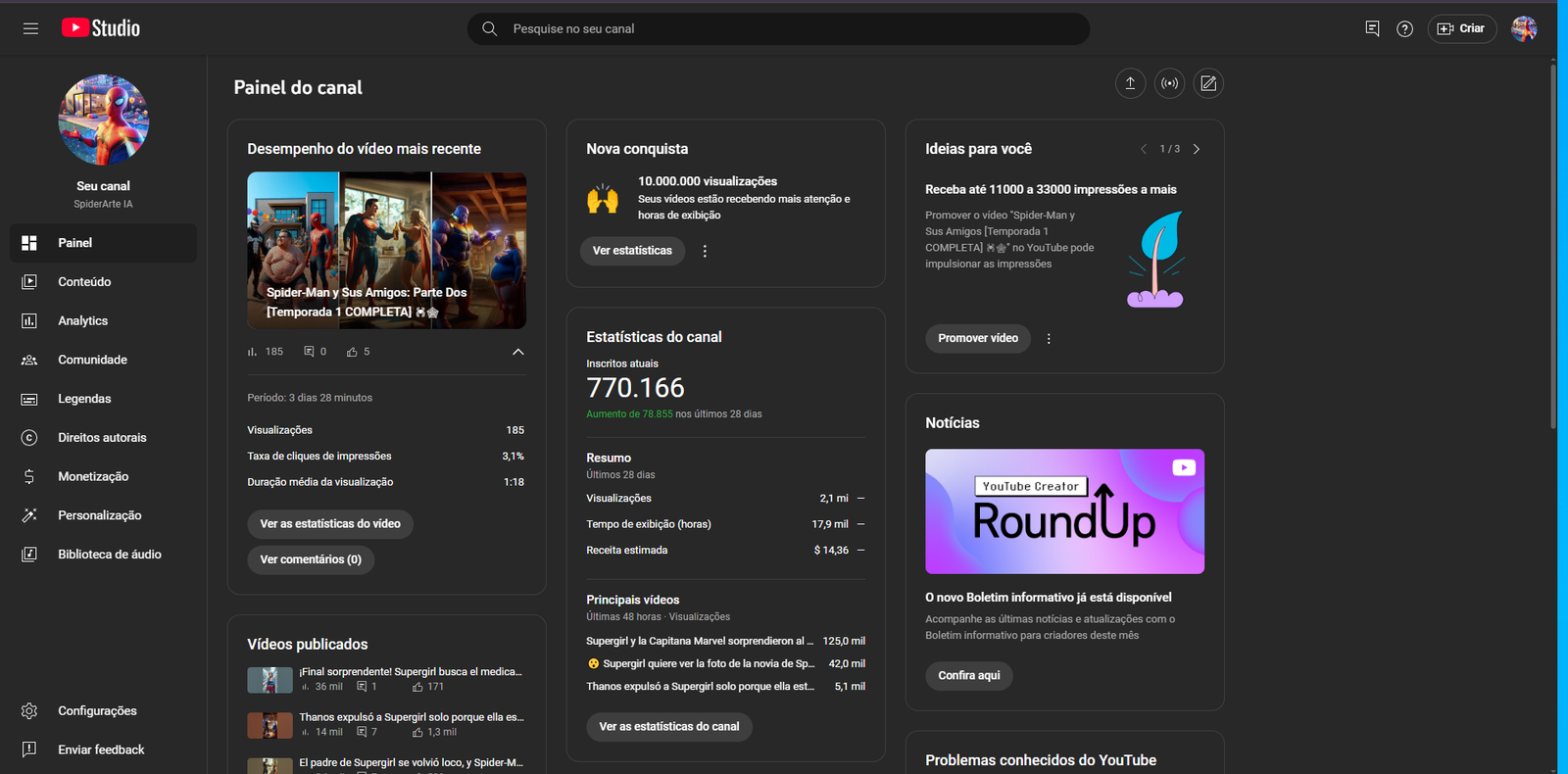The image size is (1568, 774).
Task: Open the account avatar menu
Action: (x=1524, y=28)
